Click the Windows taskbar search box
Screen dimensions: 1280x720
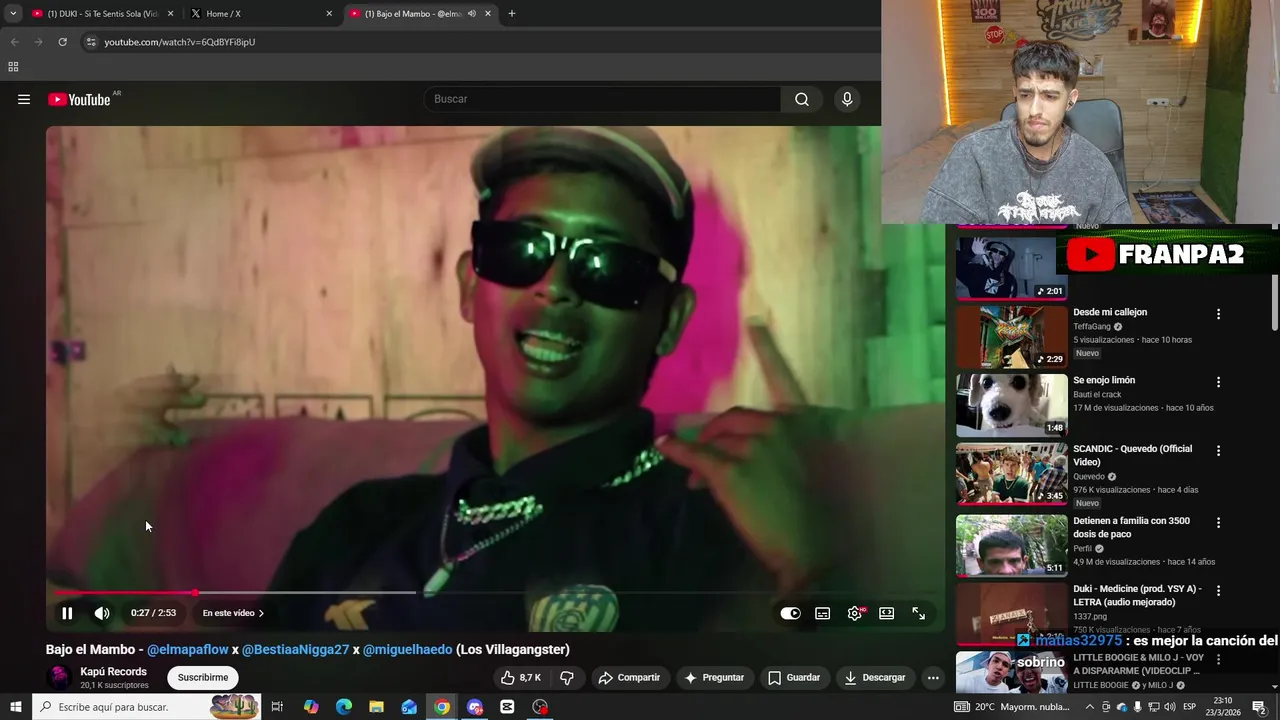click(x=147, y=707)
